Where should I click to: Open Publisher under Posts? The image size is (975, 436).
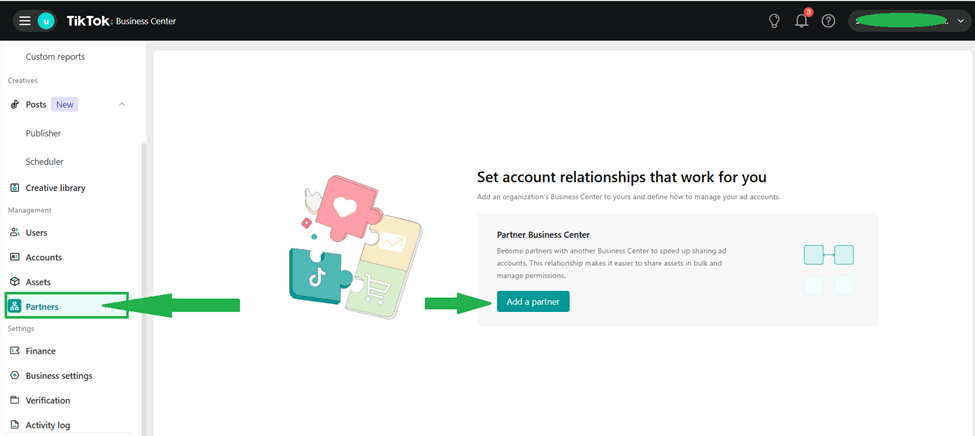pyautogui.click(x=43, y=133)
